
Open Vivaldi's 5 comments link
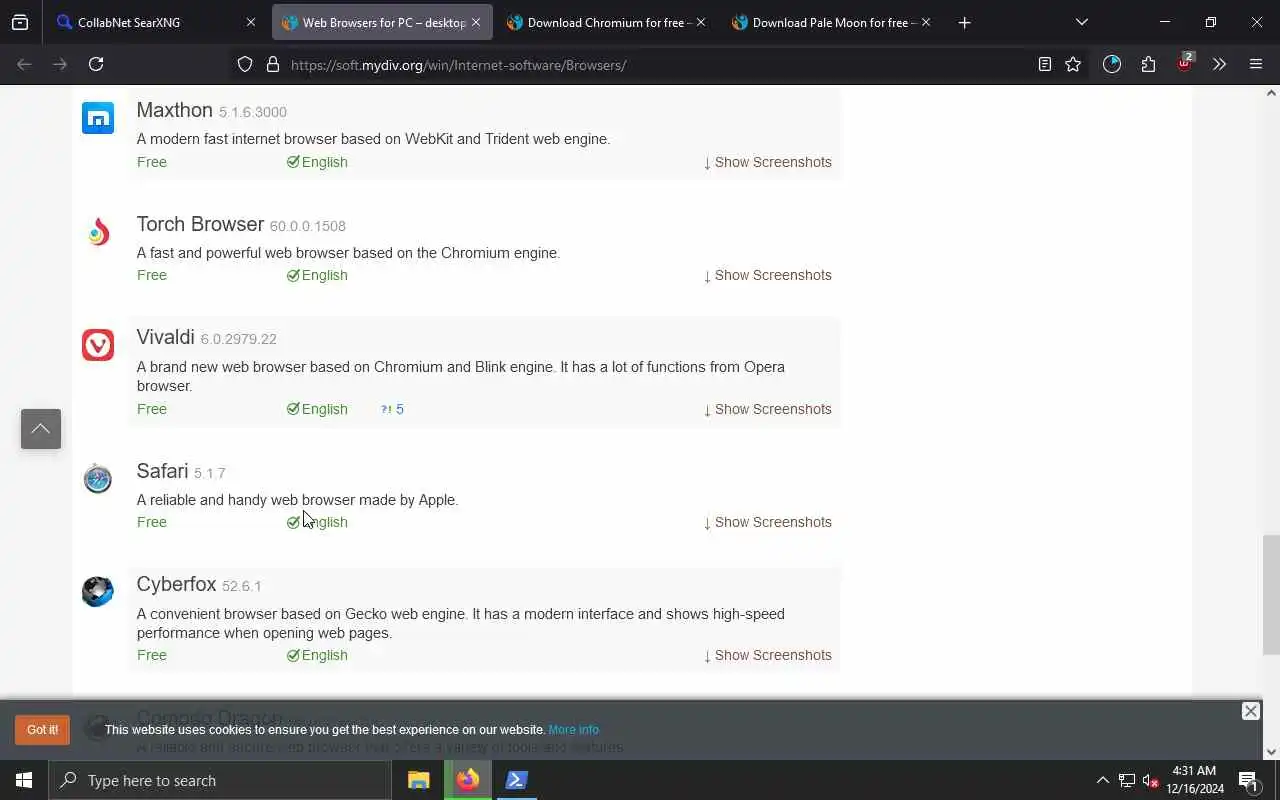[x=392, y=409]
